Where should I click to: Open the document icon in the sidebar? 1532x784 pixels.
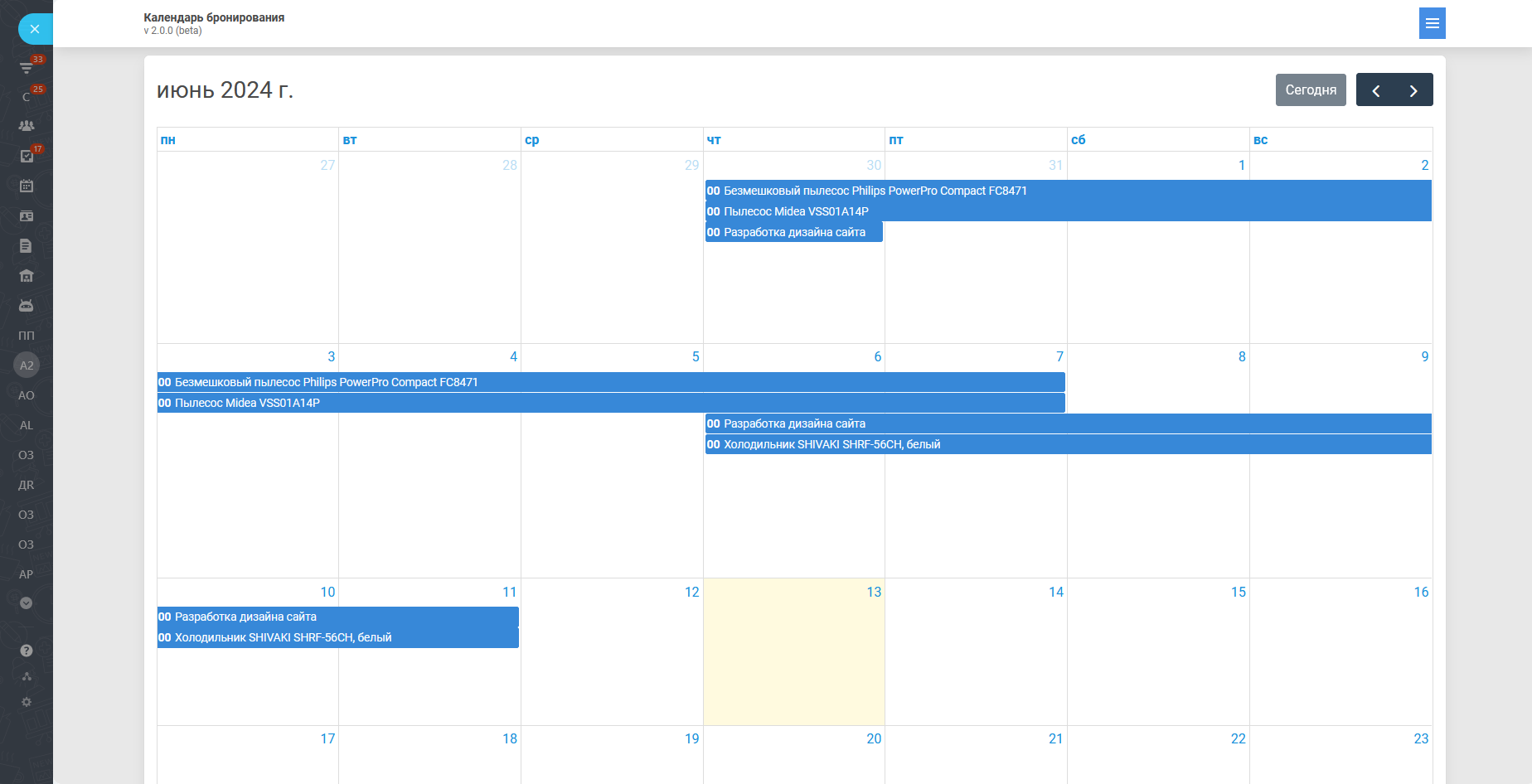click(27, 245)
